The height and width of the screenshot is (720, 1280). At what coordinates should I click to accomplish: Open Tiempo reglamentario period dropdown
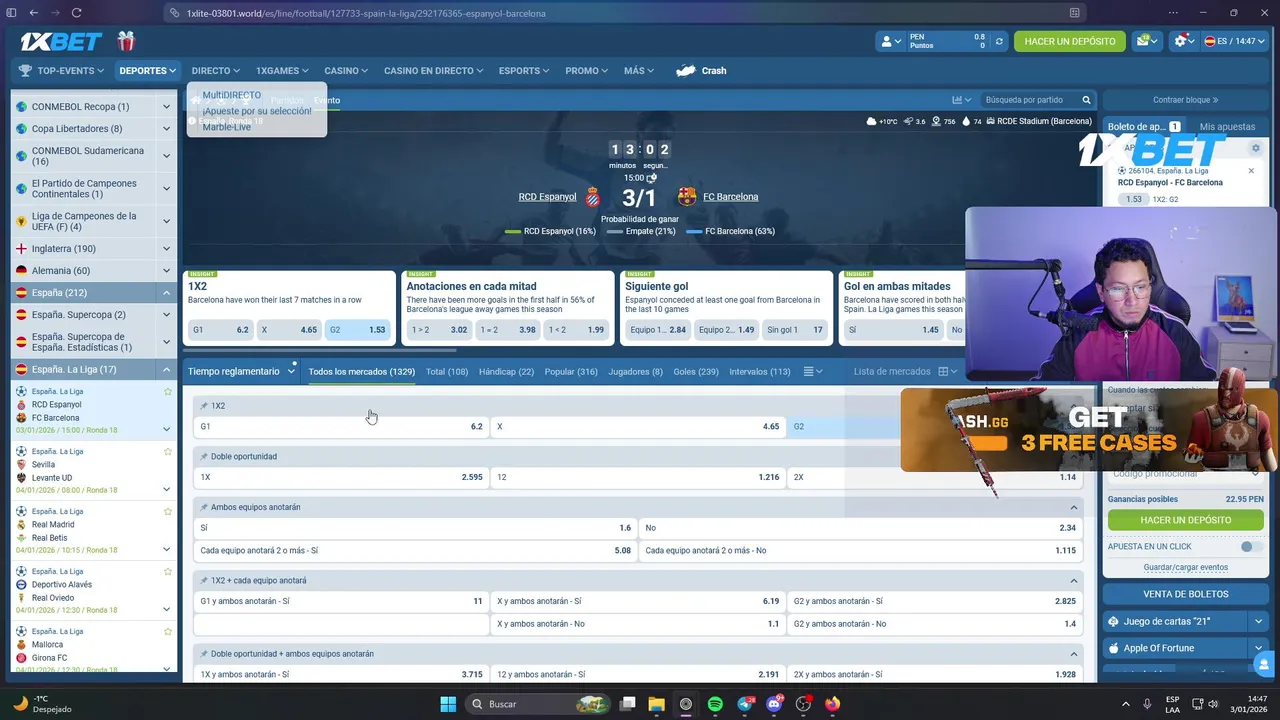pyautogui.click(x=241, y=372)
